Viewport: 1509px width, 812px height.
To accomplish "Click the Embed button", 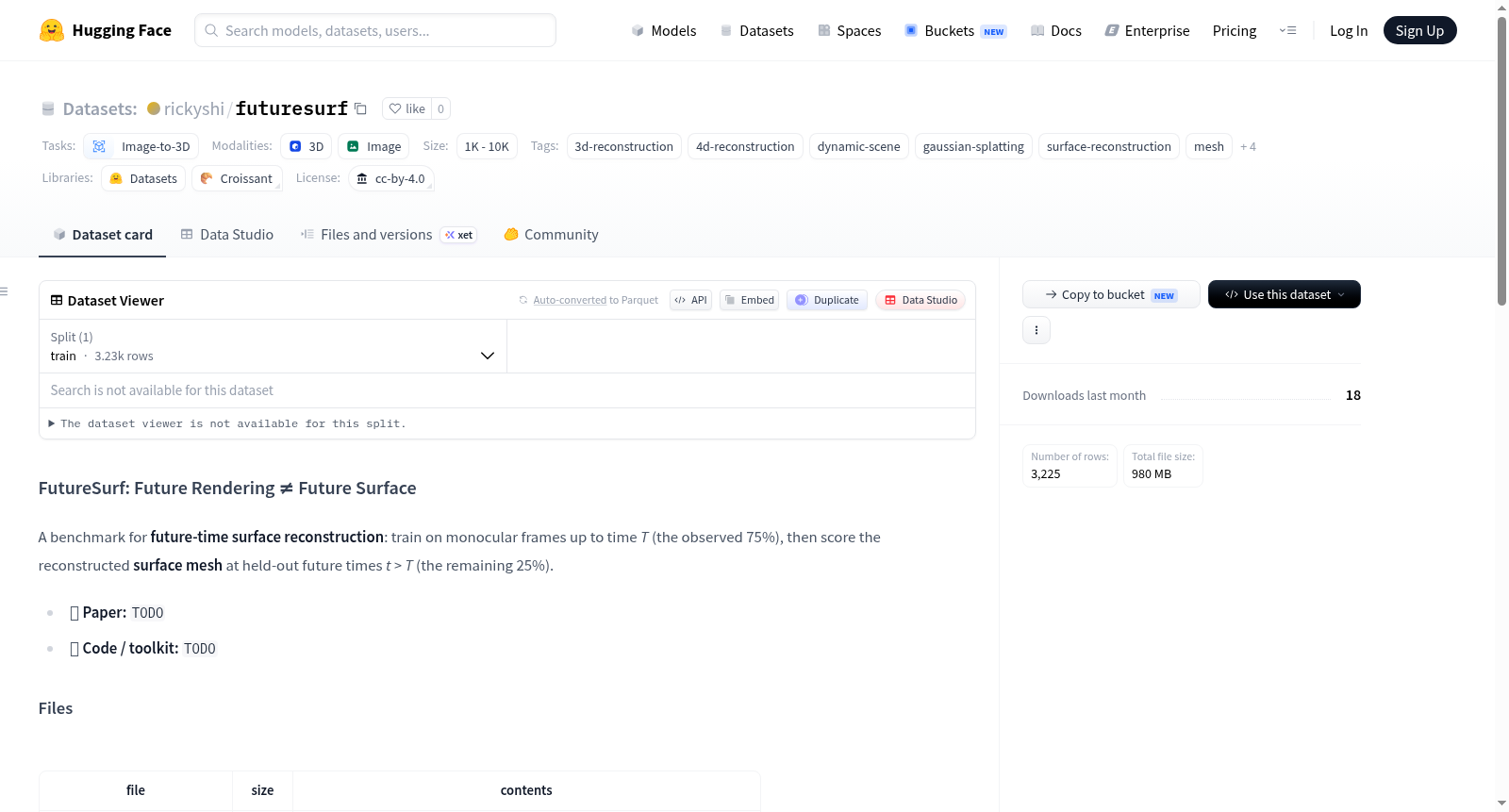I will [749, 300].
